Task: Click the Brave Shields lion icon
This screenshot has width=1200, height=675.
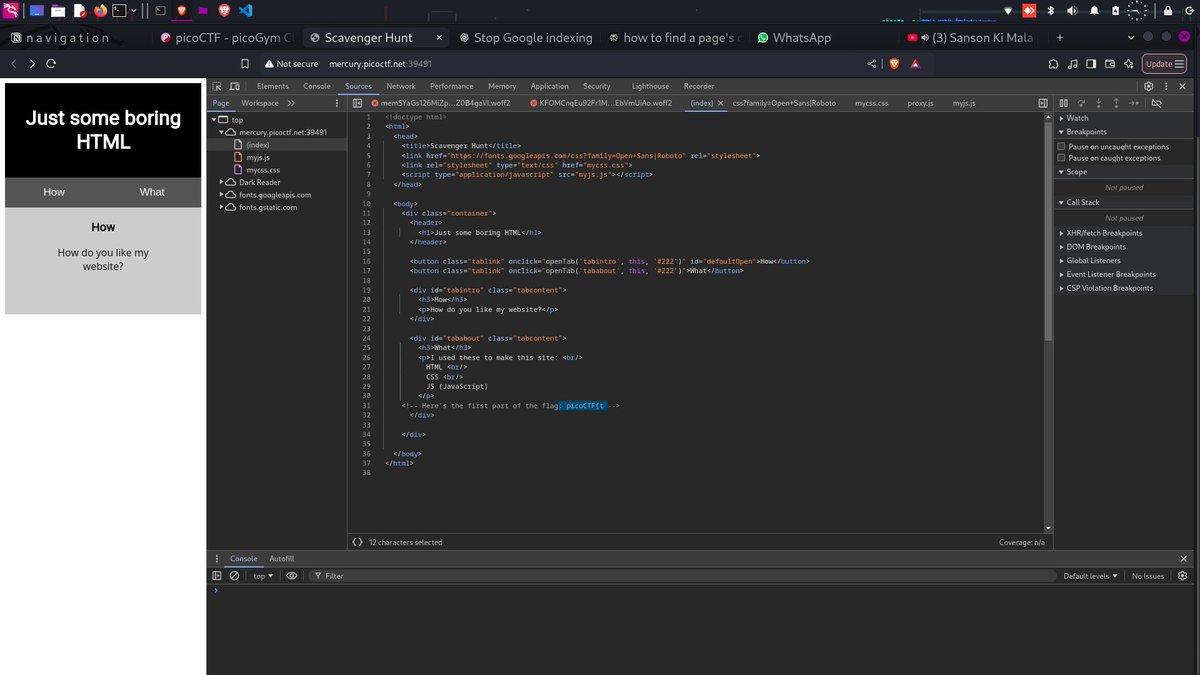Action: point(894,64)
